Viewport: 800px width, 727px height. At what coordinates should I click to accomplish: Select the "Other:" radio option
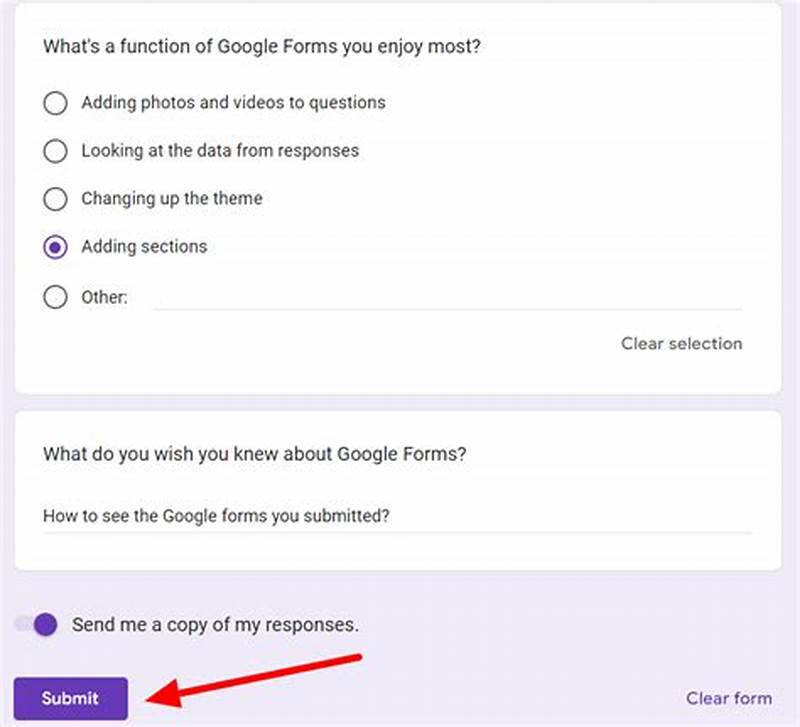coord(55,297)
